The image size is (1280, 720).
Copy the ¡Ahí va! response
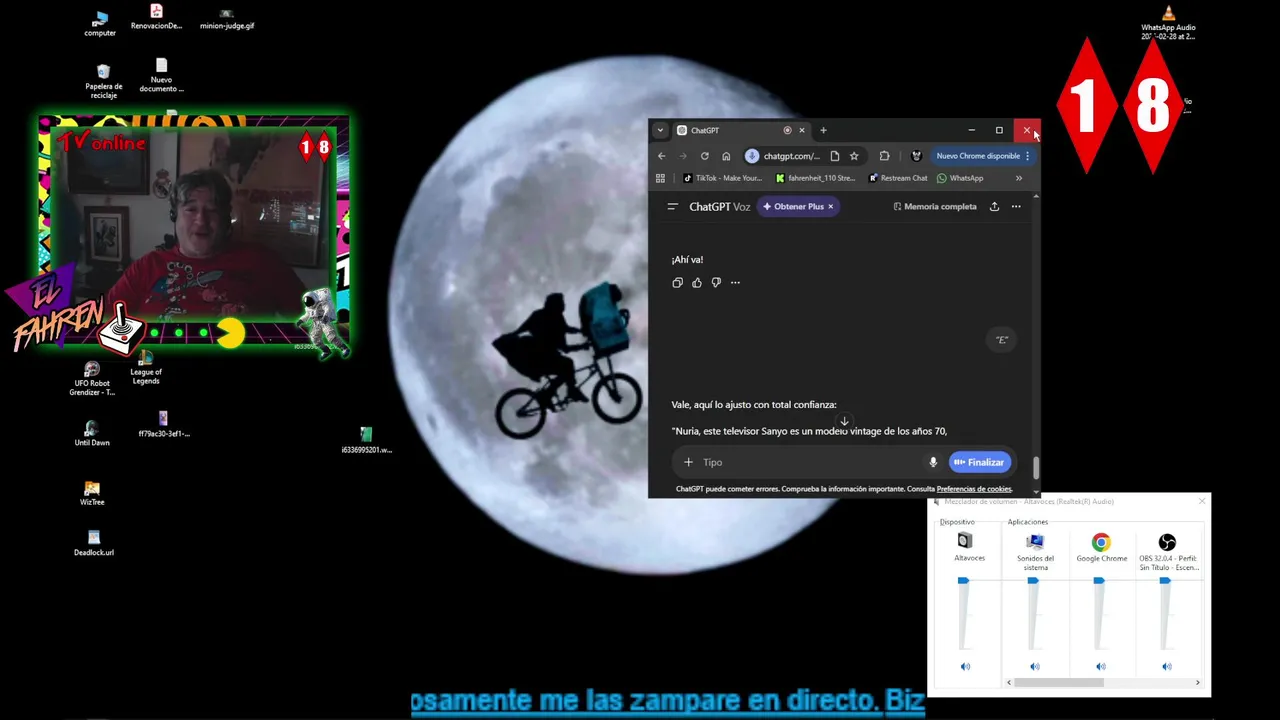[677, 283]
